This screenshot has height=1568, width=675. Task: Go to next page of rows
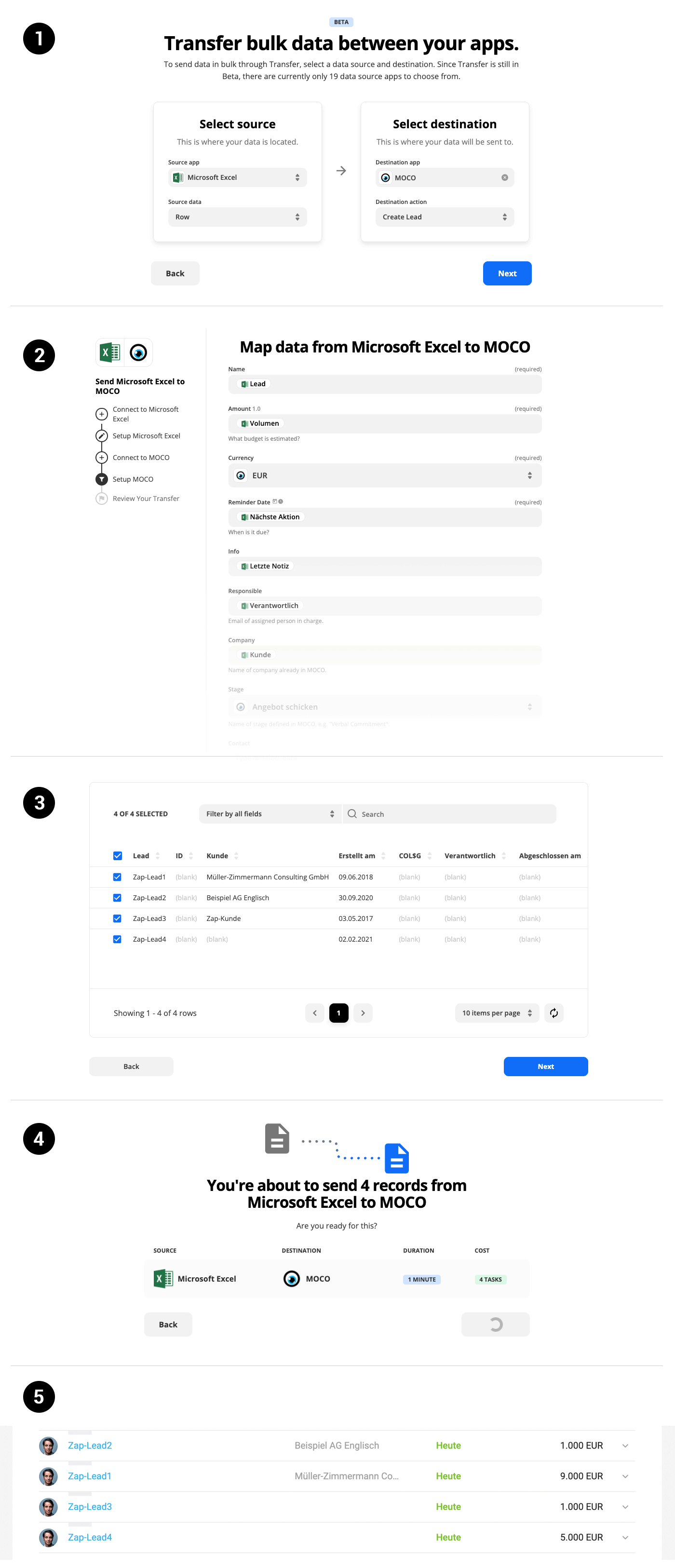coord(363,1013)
